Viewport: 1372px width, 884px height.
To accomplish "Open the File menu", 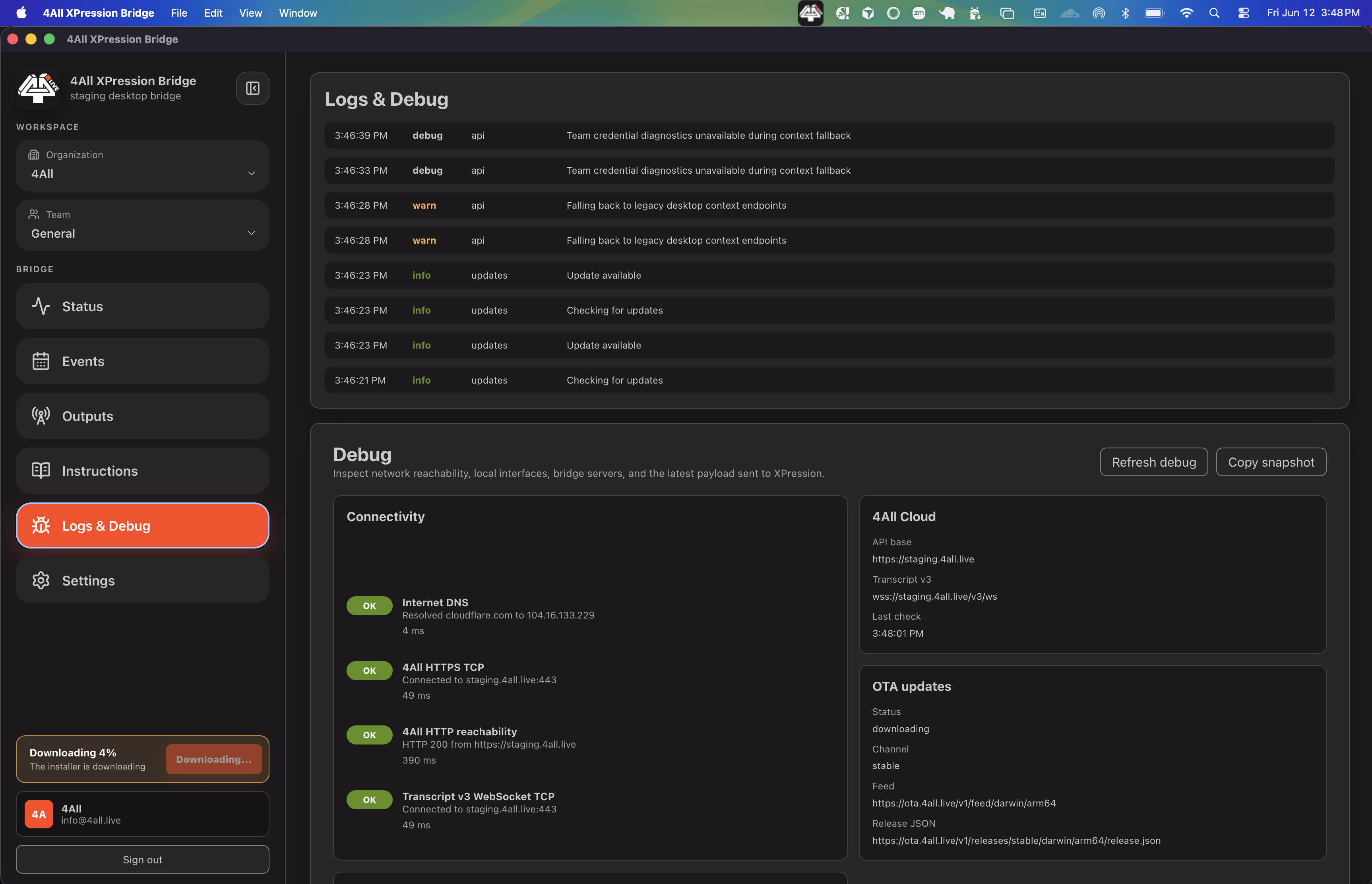I will [x=179, y=13].
